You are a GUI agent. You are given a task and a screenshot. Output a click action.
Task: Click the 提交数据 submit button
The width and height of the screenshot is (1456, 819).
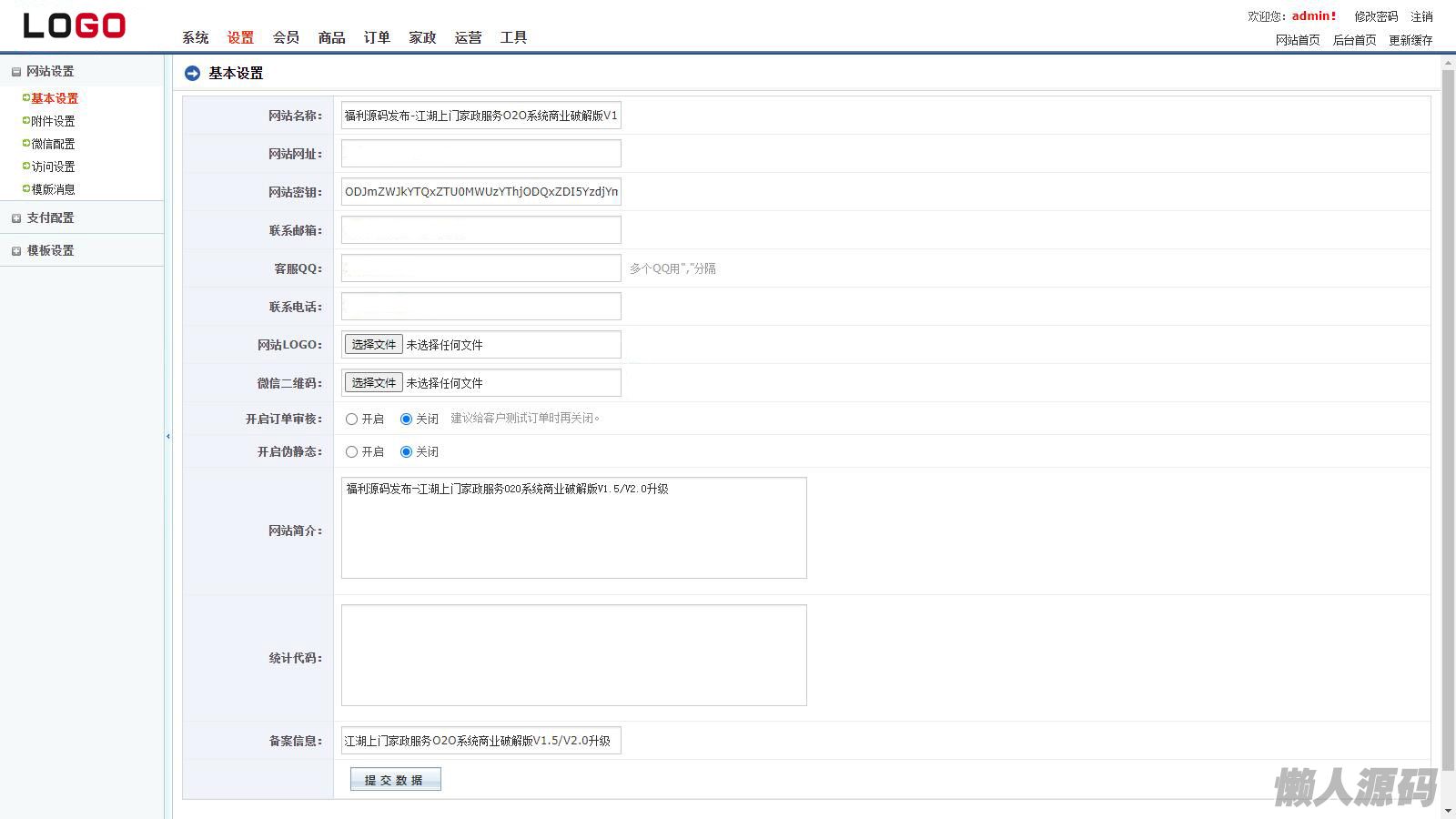pos(395,780)
